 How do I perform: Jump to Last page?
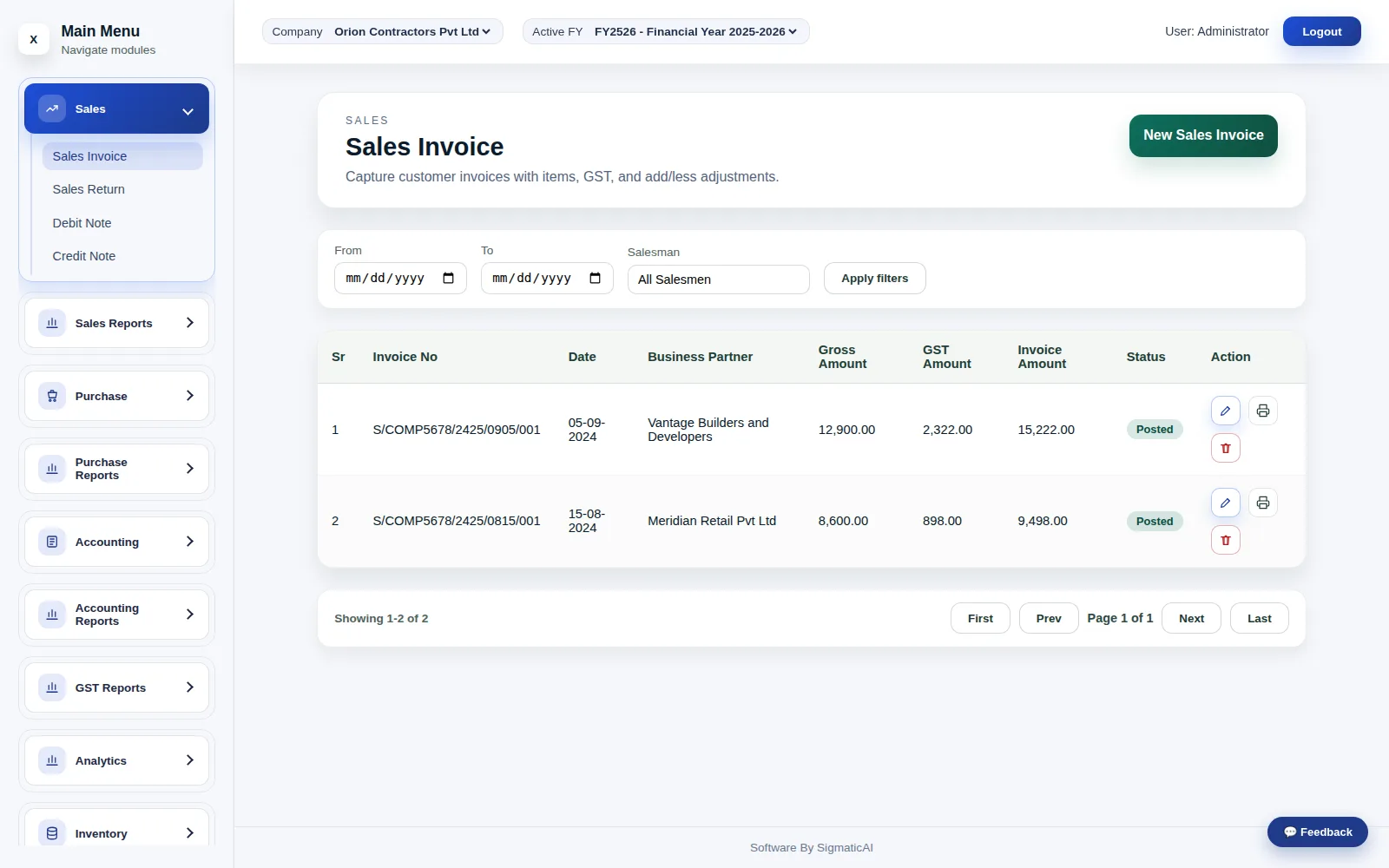[x=1259, y=618]
